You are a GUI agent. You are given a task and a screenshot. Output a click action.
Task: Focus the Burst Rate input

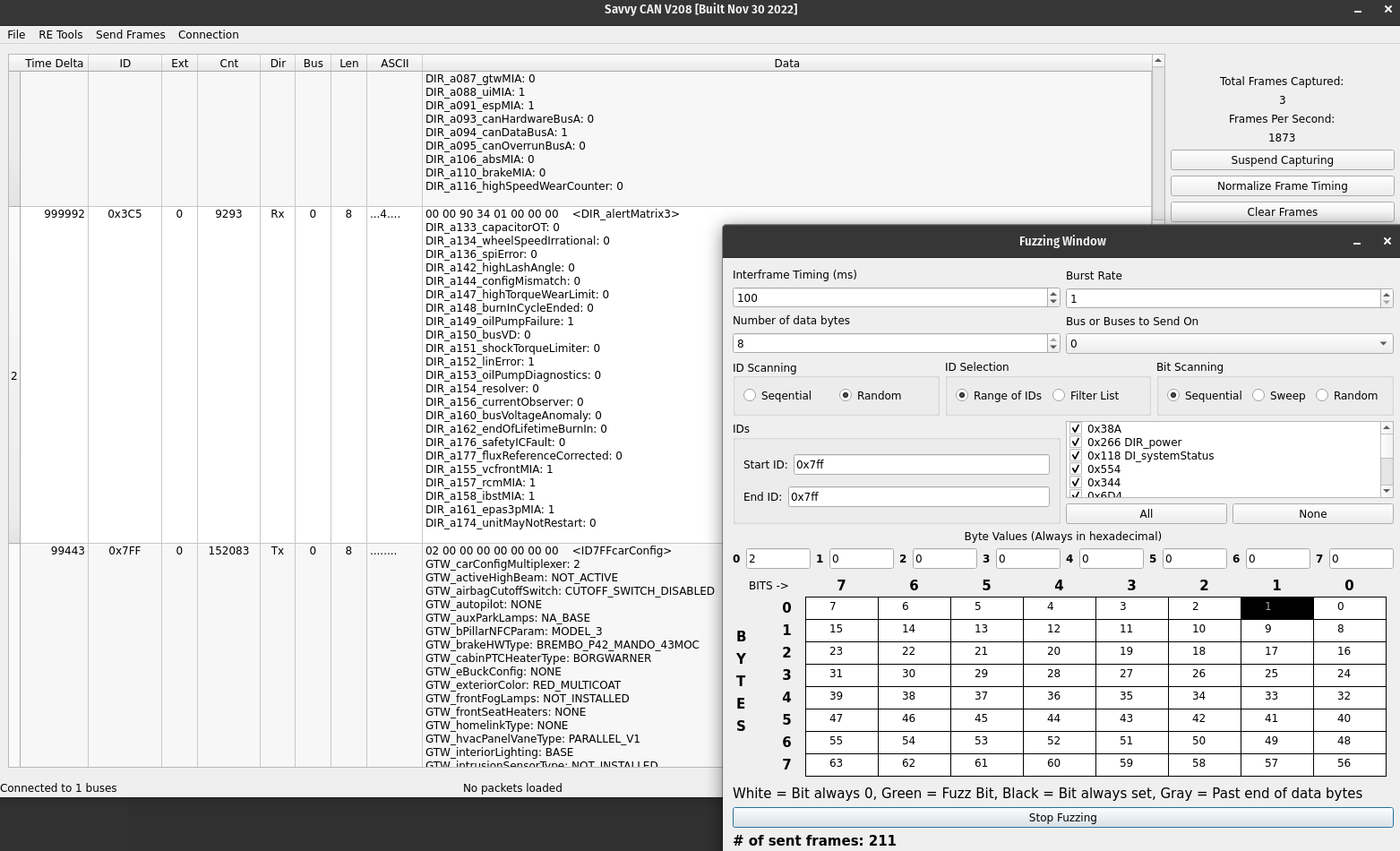point(1223,298)
